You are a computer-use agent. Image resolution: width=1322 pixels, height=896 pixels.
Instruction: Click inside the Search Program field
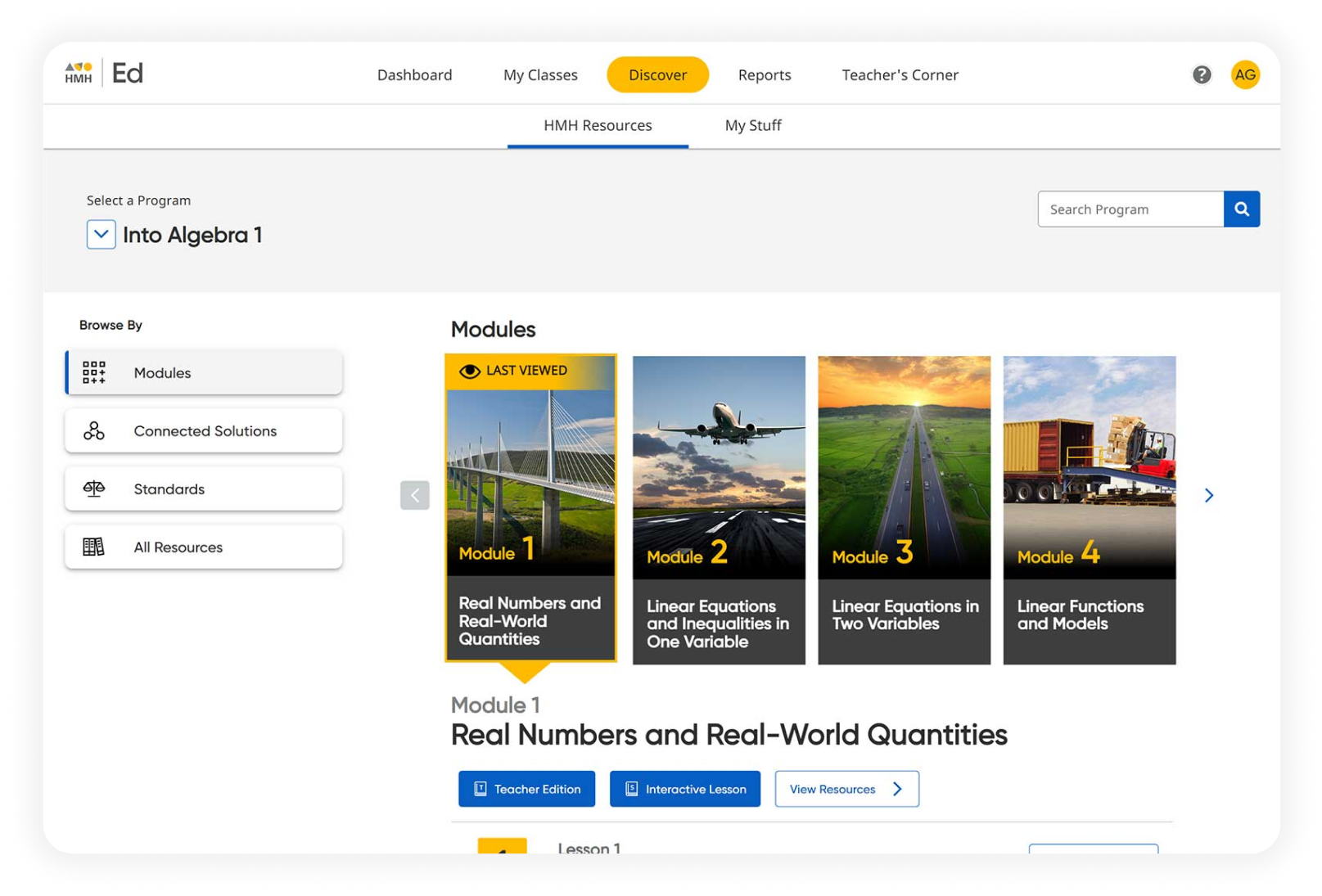pyautogui.click(x=1130, y=209)
